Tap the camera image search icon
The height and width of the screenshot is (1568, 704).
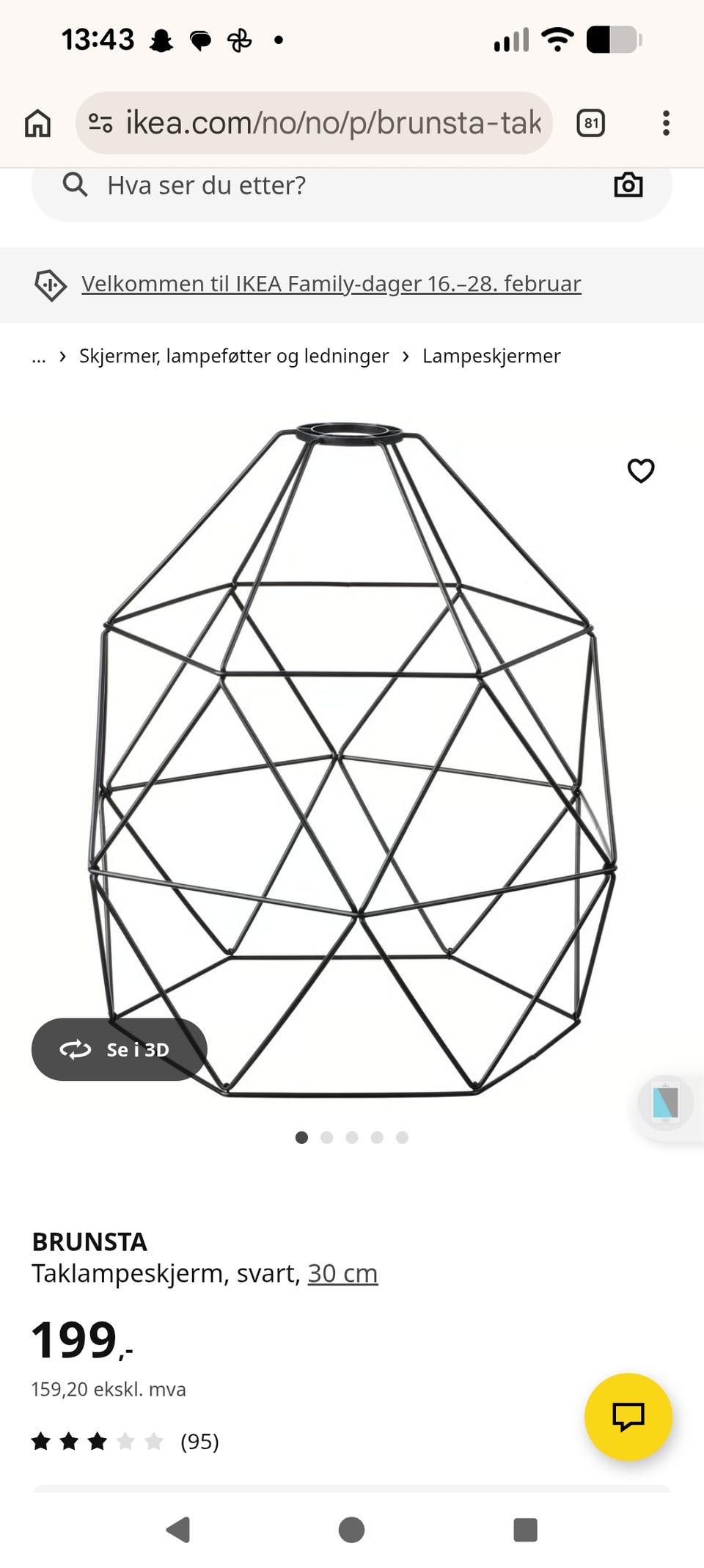(628, 185)
